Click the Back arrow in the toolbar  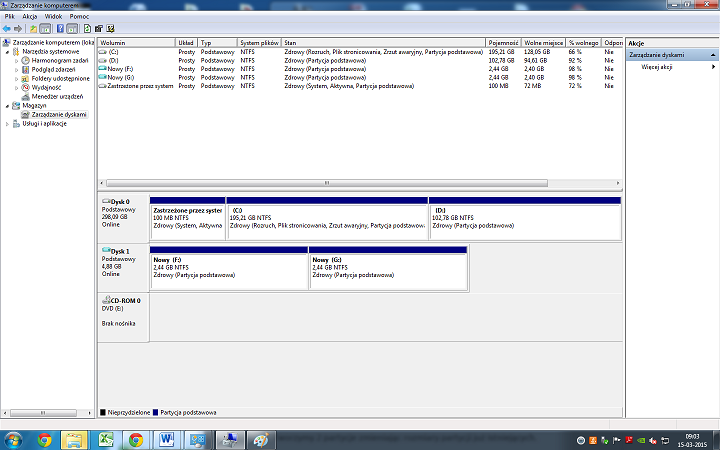pyautogui.click(x=7, y=29)
